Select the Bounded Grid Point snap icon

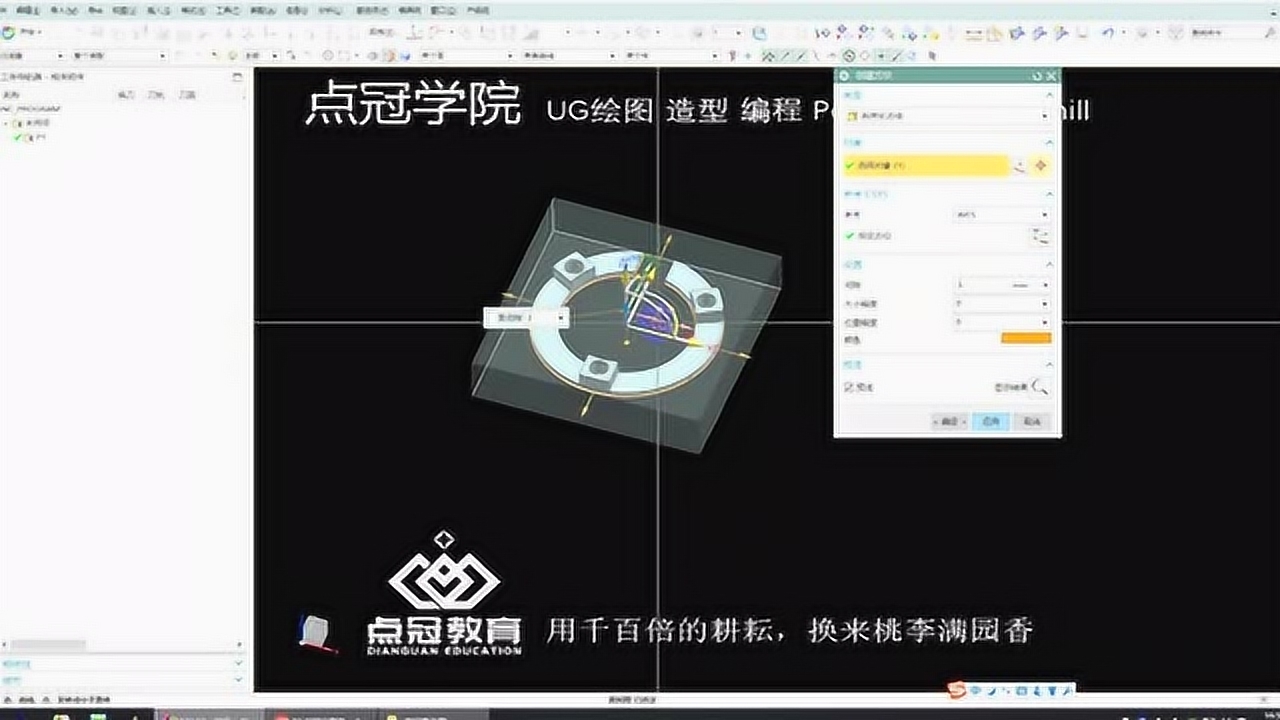[932, 56]
